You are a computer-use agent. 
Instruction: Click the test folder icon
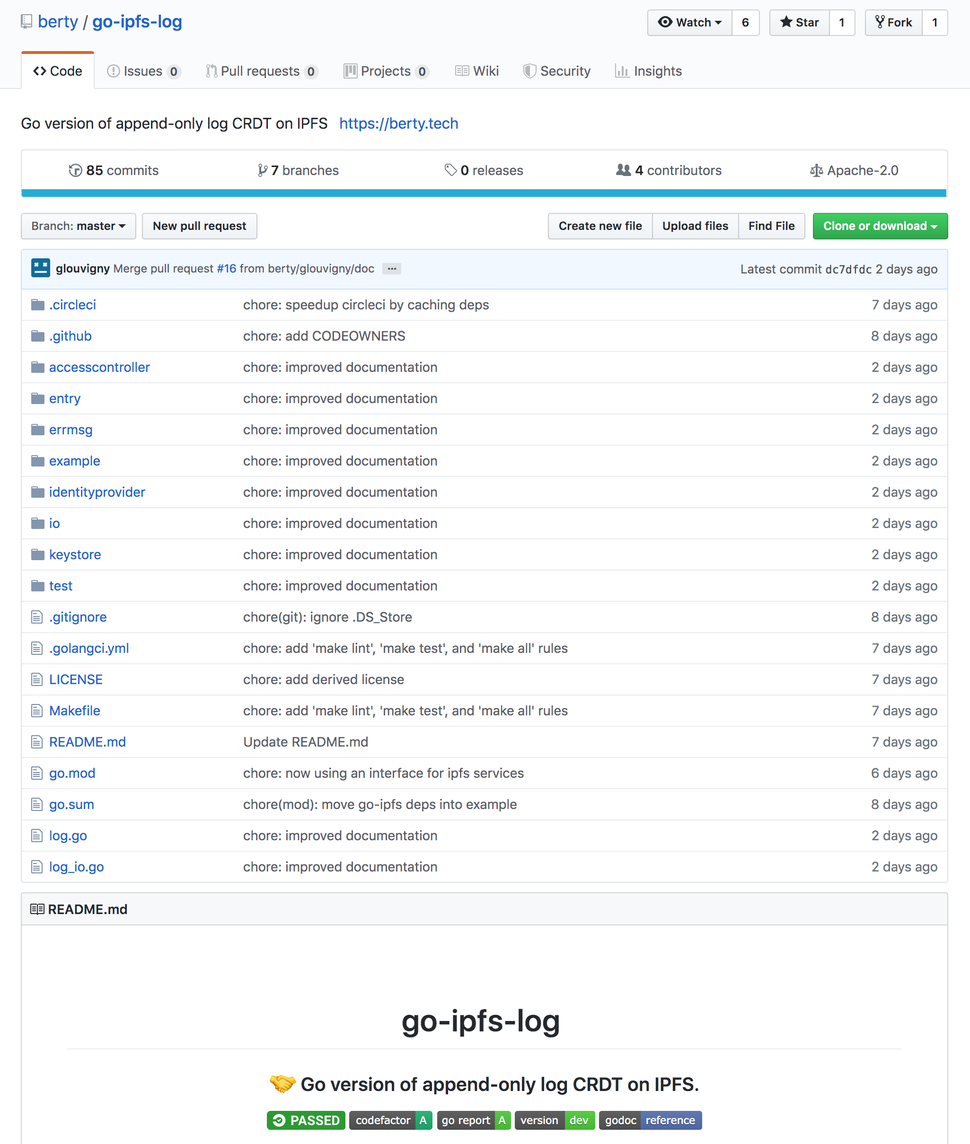(x=38, y=586)
